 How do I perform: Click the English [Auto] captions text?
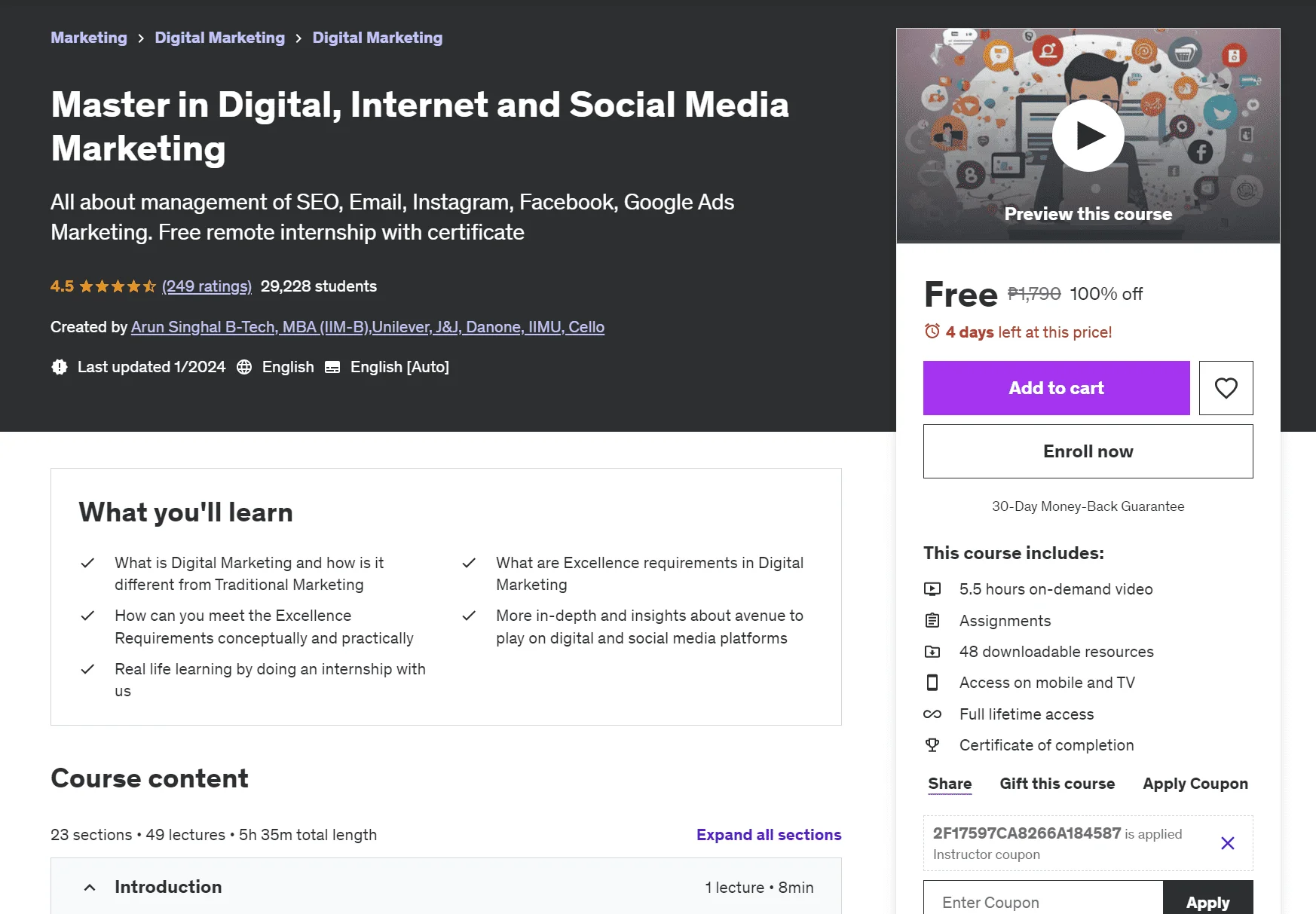(x=399, y=367)
